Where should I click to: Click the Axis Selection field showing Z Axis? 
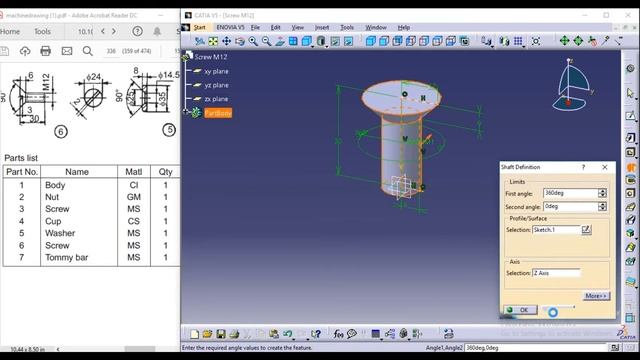556,273
